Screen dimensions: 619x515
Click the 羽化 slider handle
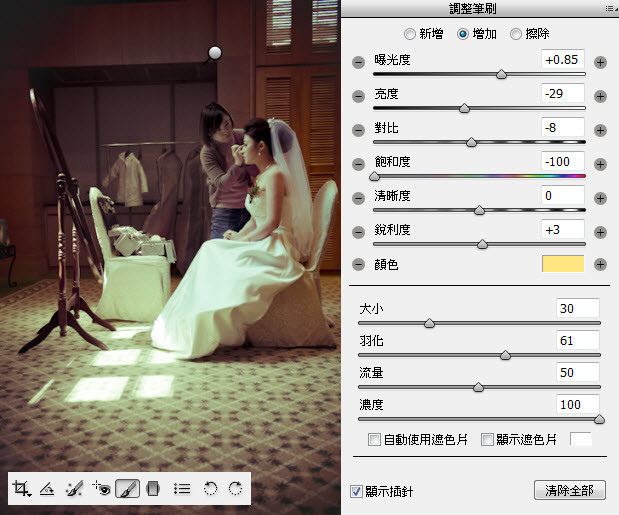point(505,355)
